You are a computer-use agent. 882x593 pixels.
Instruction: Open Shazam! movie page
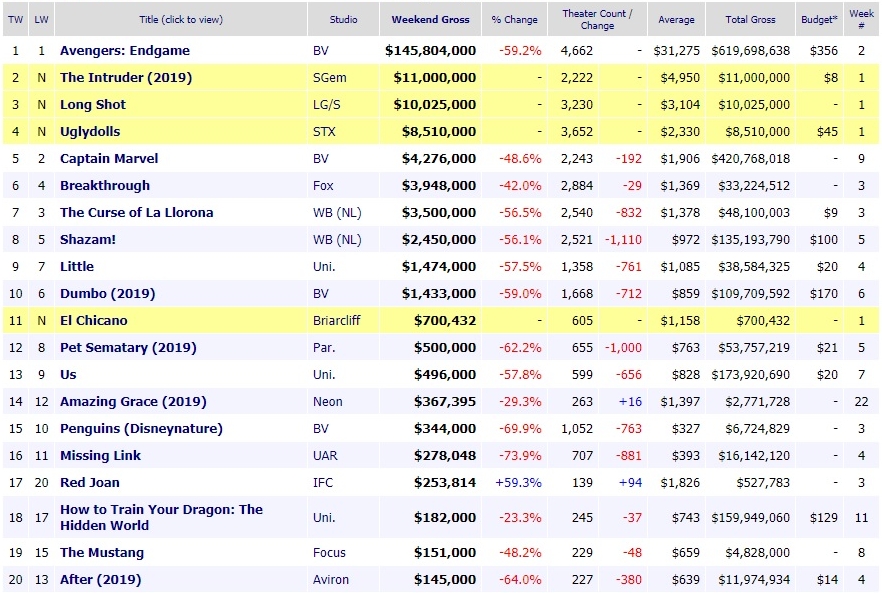point(88,240)
